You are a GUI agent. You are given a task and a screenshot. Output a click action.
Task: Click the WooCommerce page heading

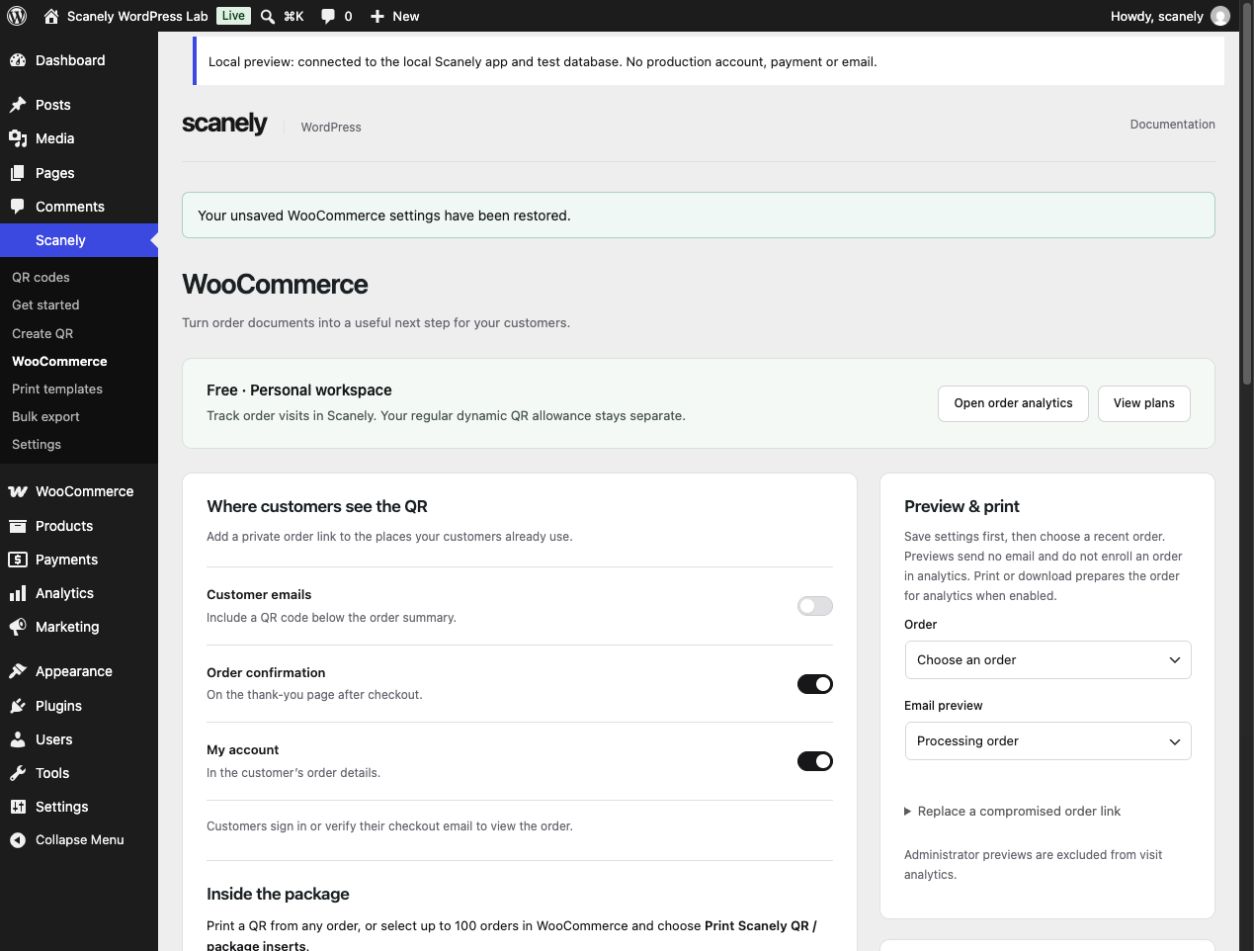pos(275,284)
